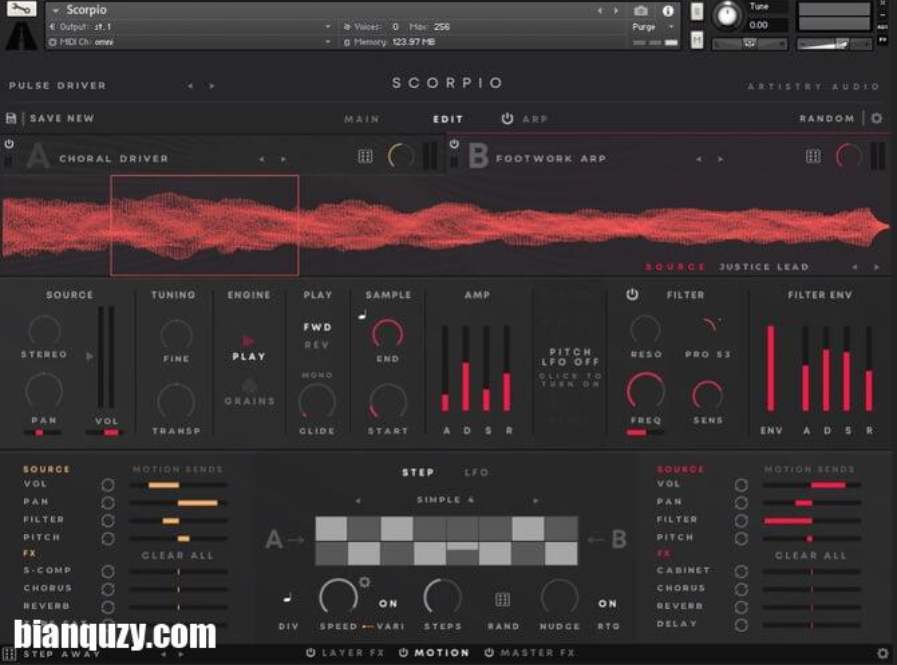The height and width of the screenshot is (665, 897).
Task: Switch to the EDIT tab
Action: click(x=447, y=119)
